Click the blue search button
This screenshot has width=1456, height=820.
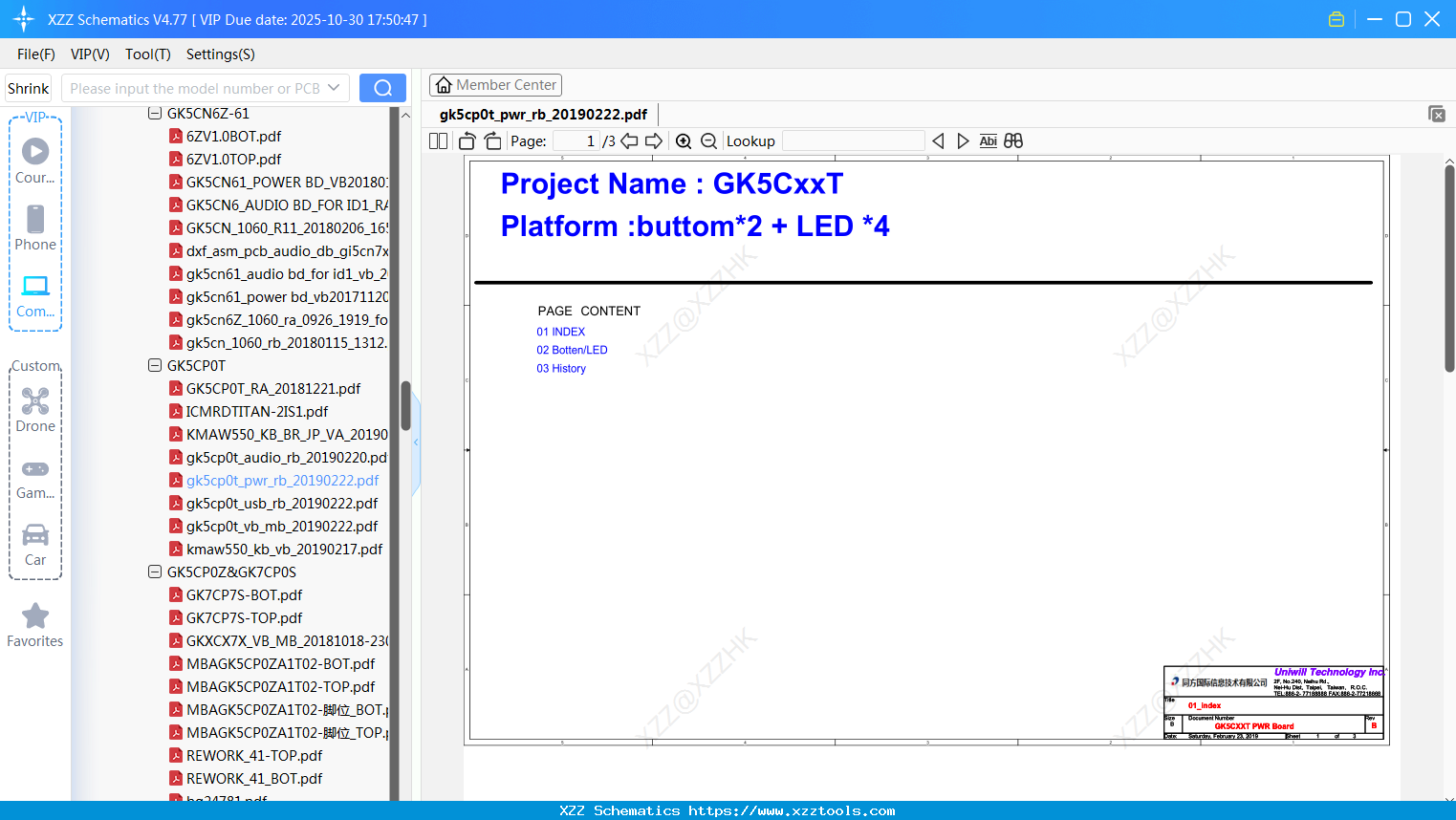point(382,88)
